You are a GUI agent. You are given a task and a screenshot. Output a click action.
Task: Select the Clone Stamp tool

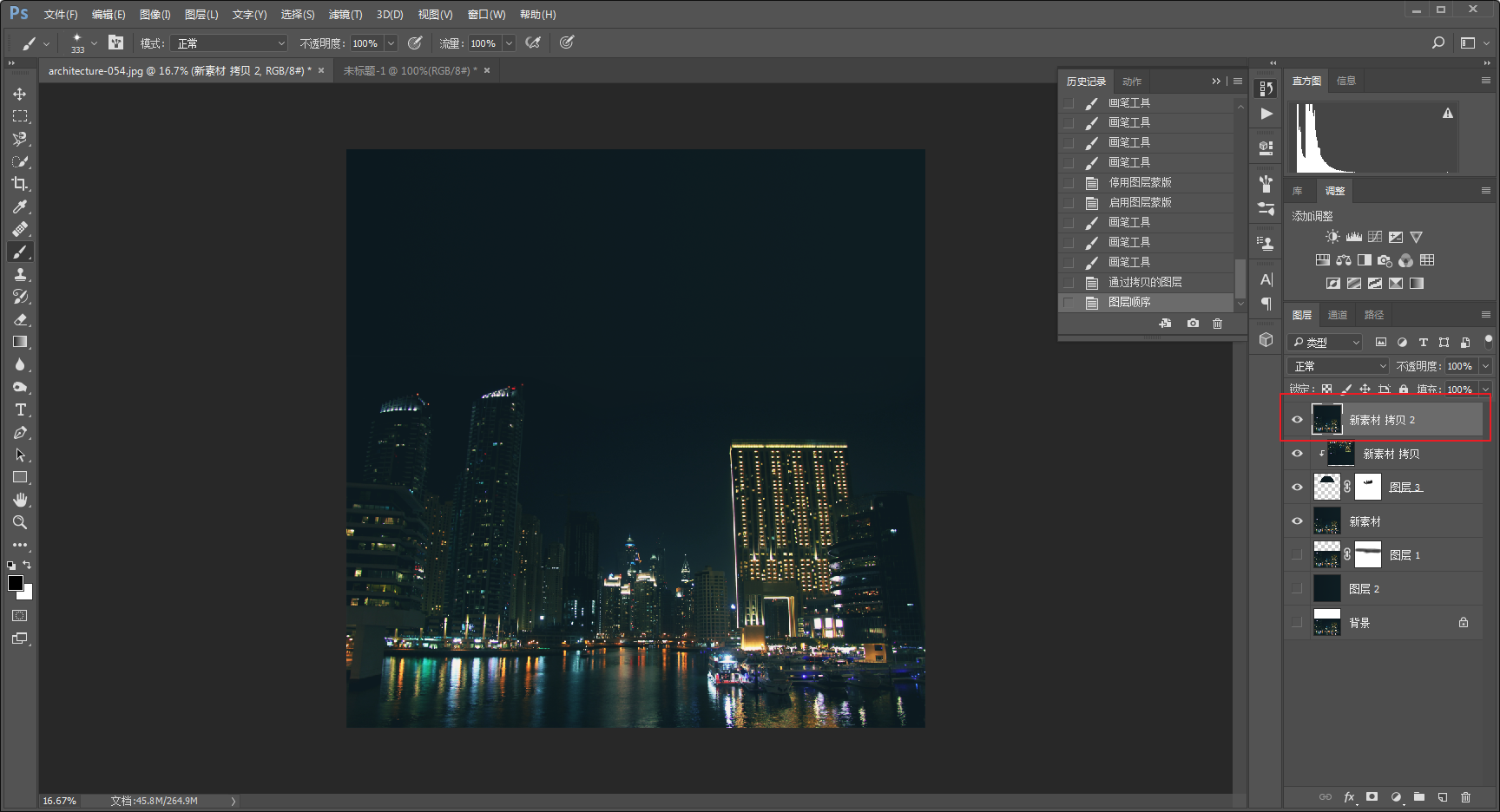20,274
